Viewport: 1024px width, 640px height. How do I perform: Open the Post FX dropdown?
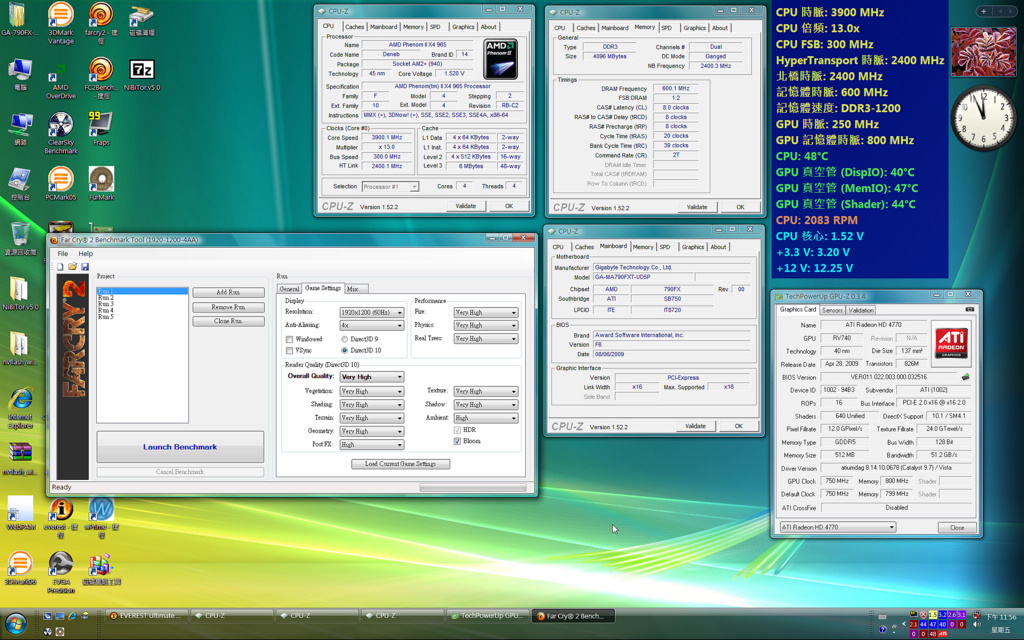tap(372, 445)
